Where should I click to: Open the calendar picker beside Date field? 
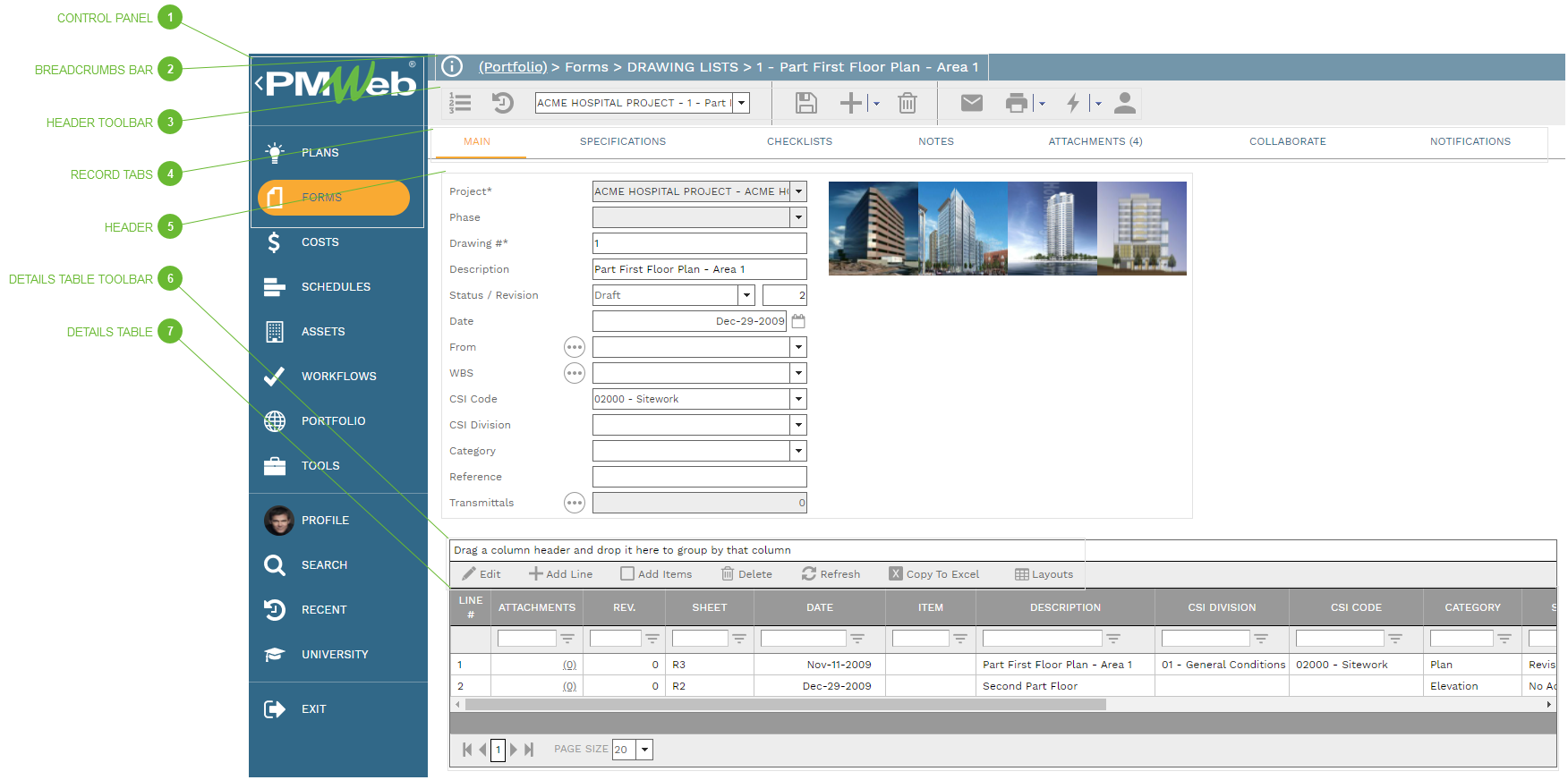click(x=798, y=321)
